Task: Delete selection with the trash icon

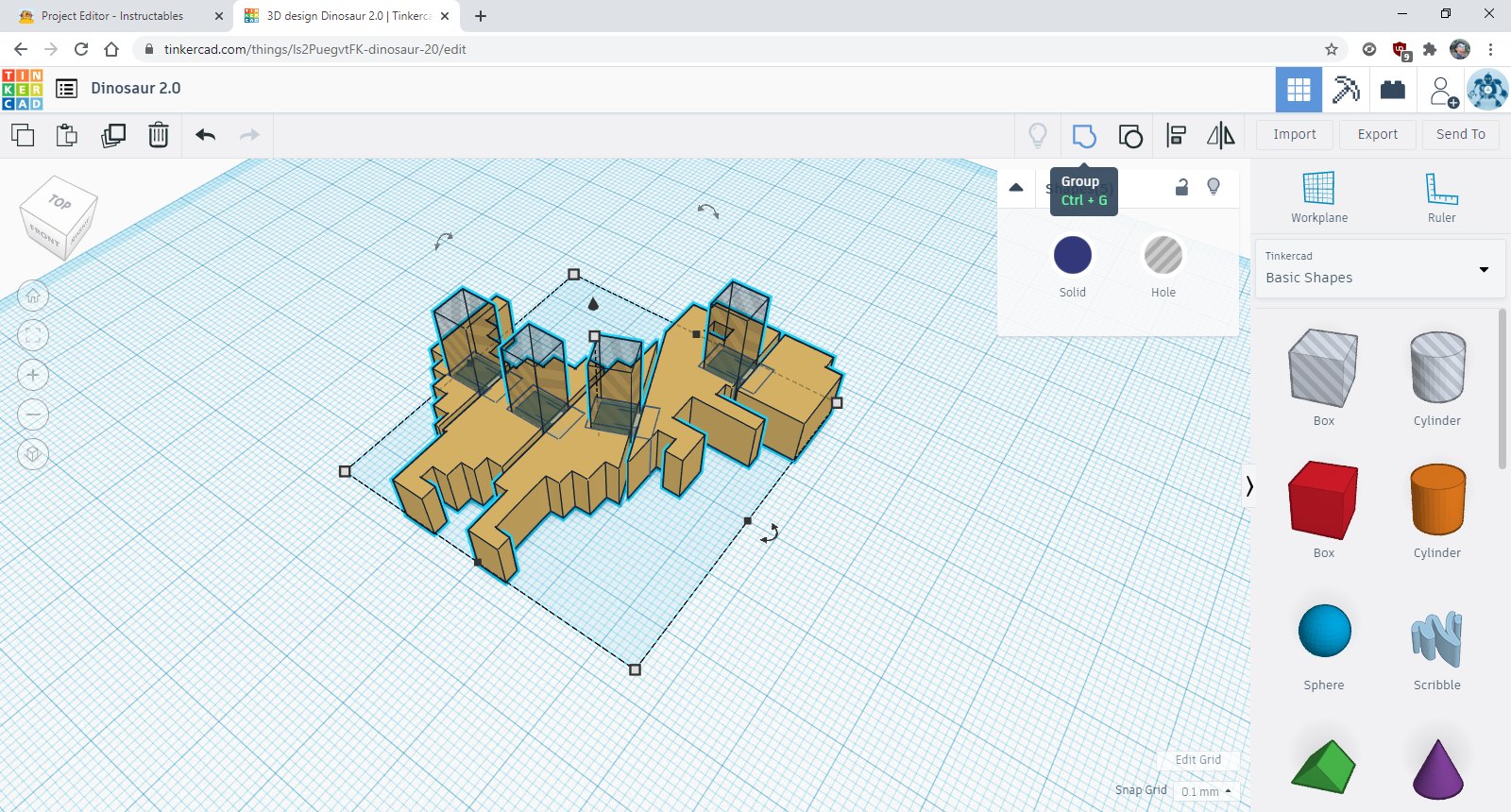Action: tap(159, 135)
